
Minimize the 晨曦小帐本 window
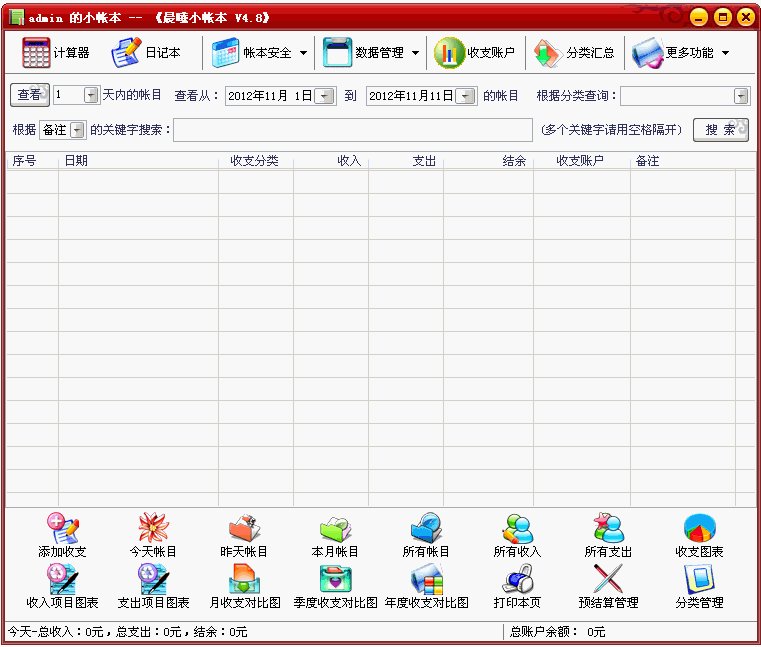[x=699, y=18]
